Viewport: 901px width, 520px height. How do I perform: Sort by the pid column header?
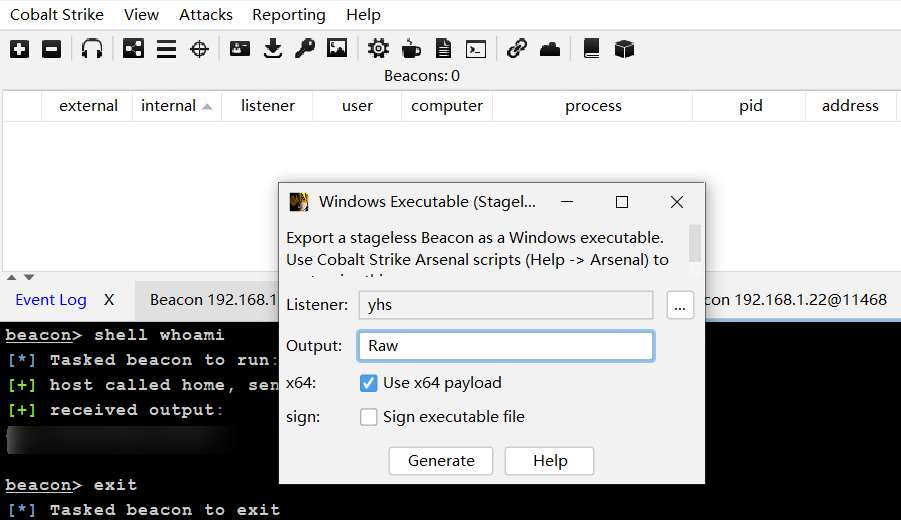(x=750, y=106)
